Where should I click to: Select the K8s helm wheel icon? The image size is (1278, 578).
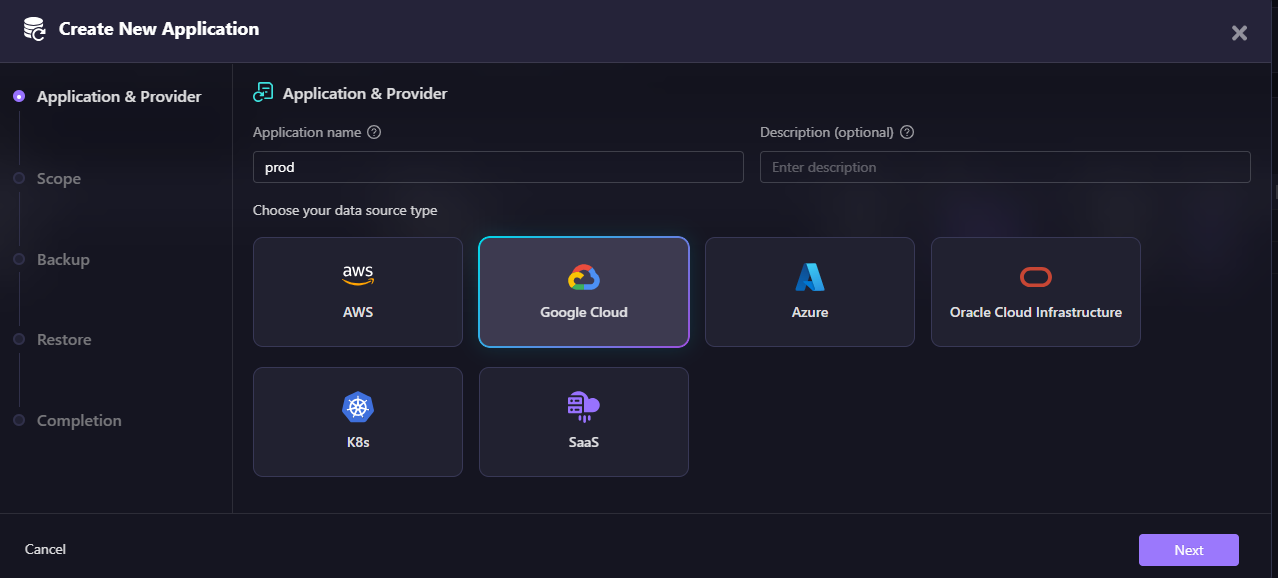point(358,407)
